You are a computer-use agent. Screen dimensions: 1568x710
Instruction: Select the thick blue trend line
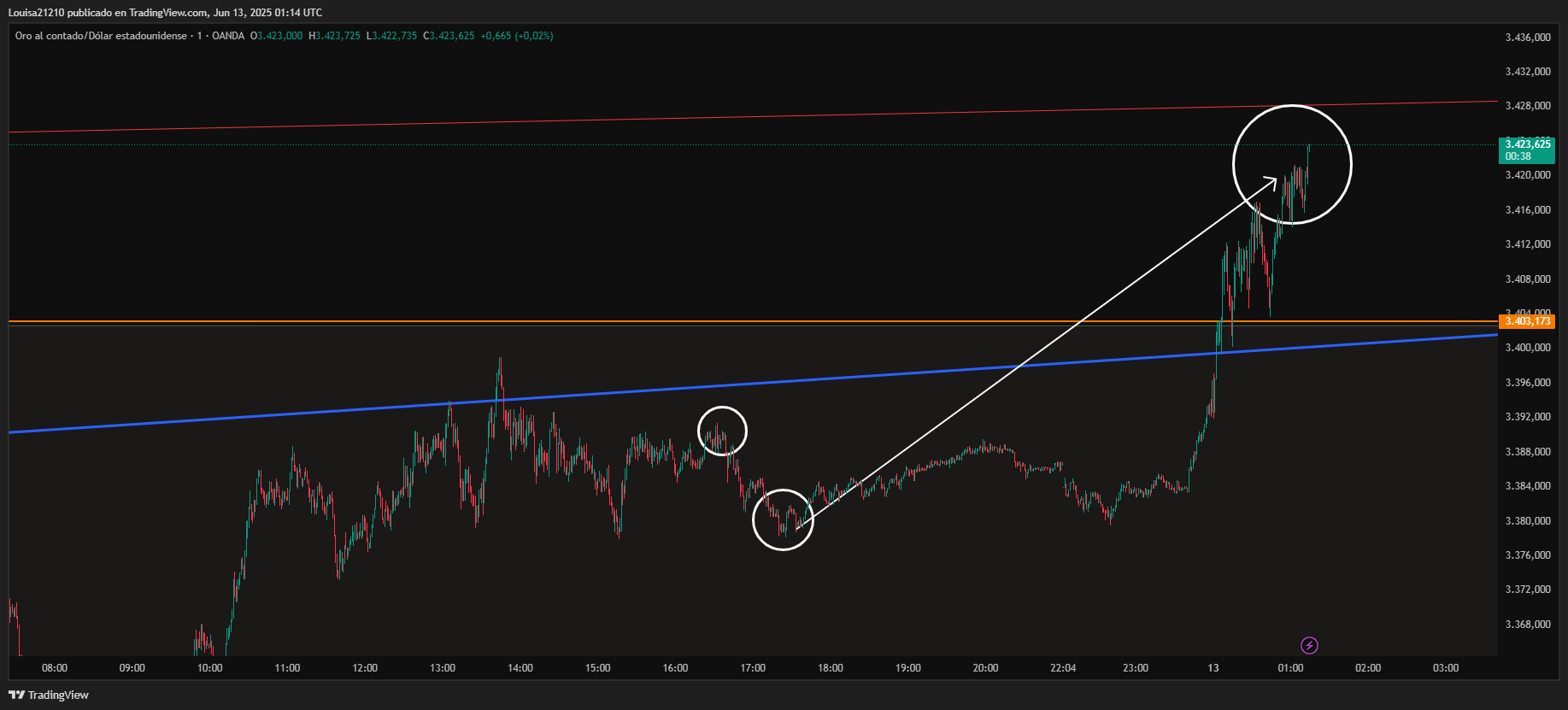tap(752, 384)
